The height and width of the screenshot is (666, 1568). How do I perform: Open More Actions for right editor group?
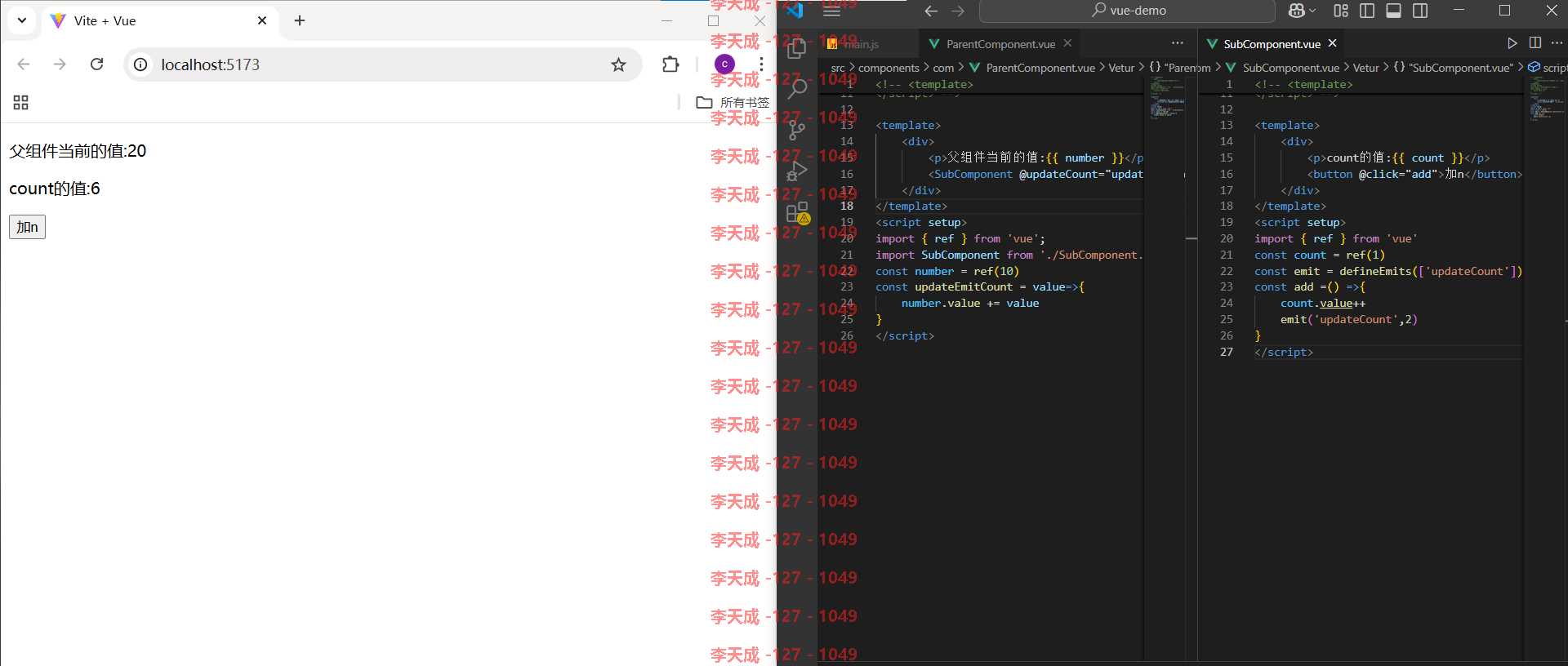pyautogui.click(x=1557, y=43)
